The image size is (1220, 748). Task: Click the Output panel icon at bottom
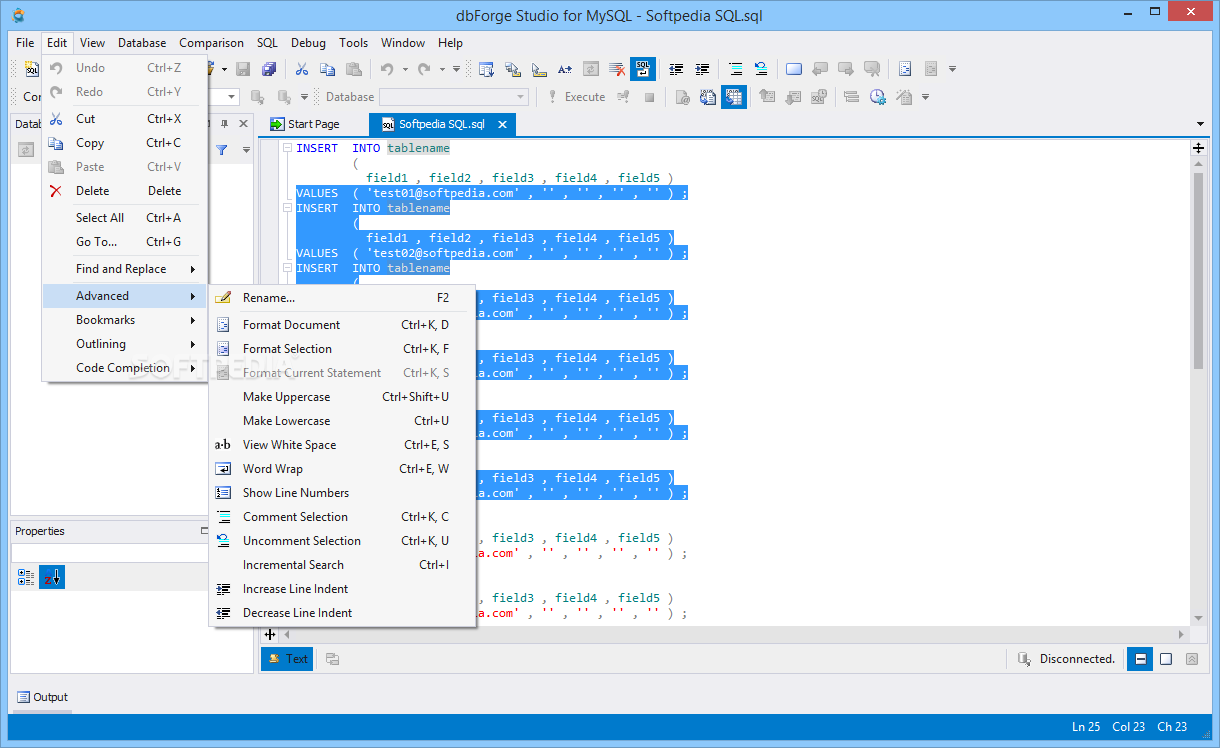point(23,697)
